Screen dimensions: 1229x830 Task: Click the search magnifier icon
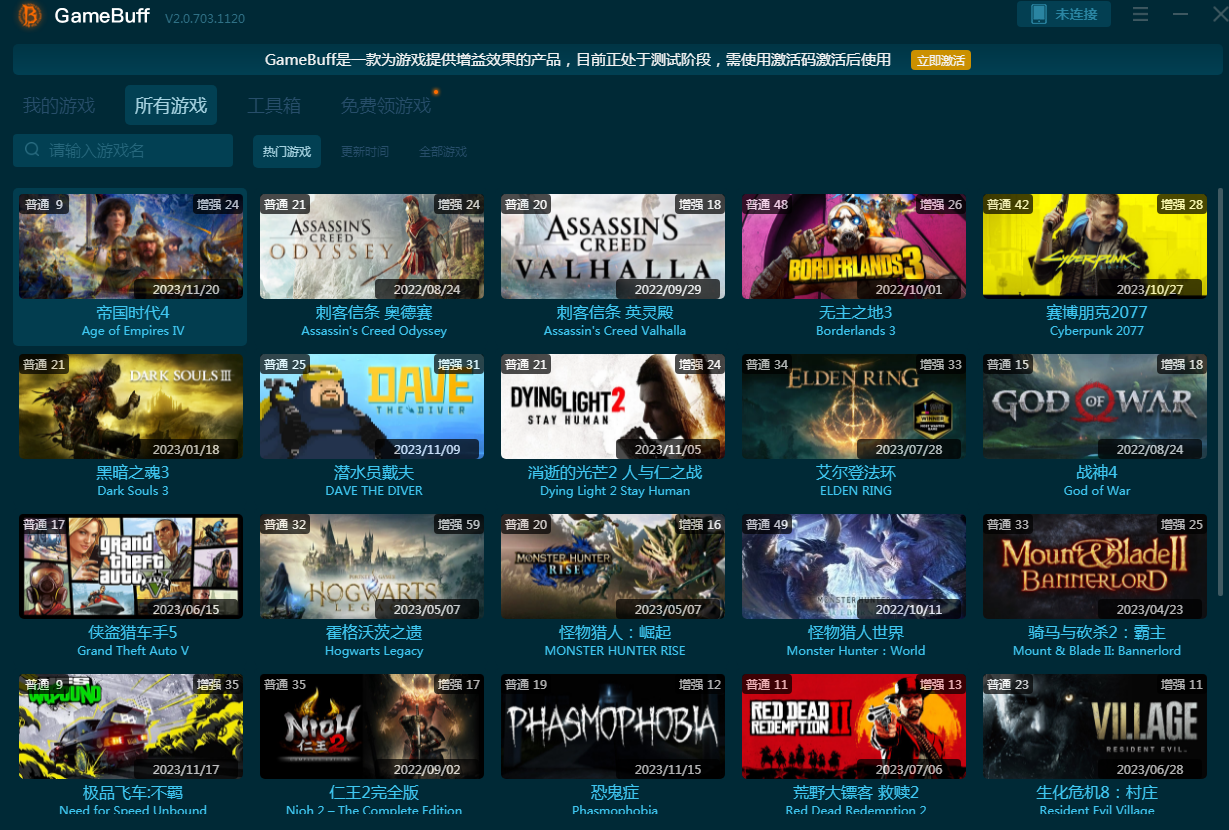pyautogui.click(x=32, y=150)
